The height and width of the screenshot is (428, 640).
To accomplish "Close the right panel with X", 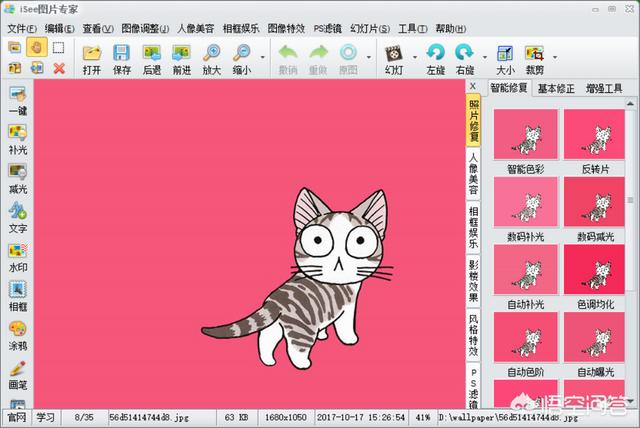I will 473,86.
